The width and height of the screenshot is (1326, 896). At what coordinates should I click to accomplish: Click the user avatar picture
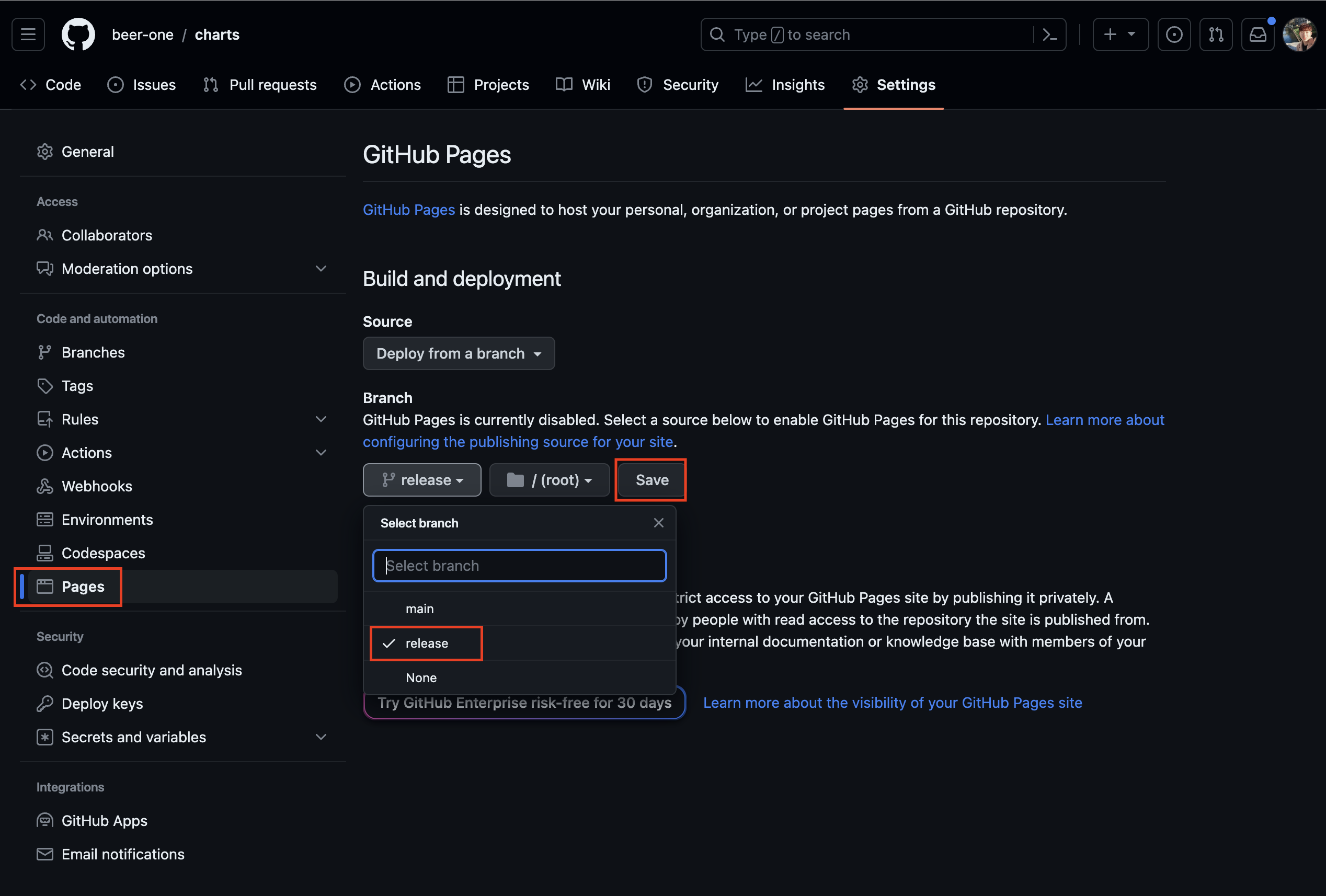pos(1299,35)
